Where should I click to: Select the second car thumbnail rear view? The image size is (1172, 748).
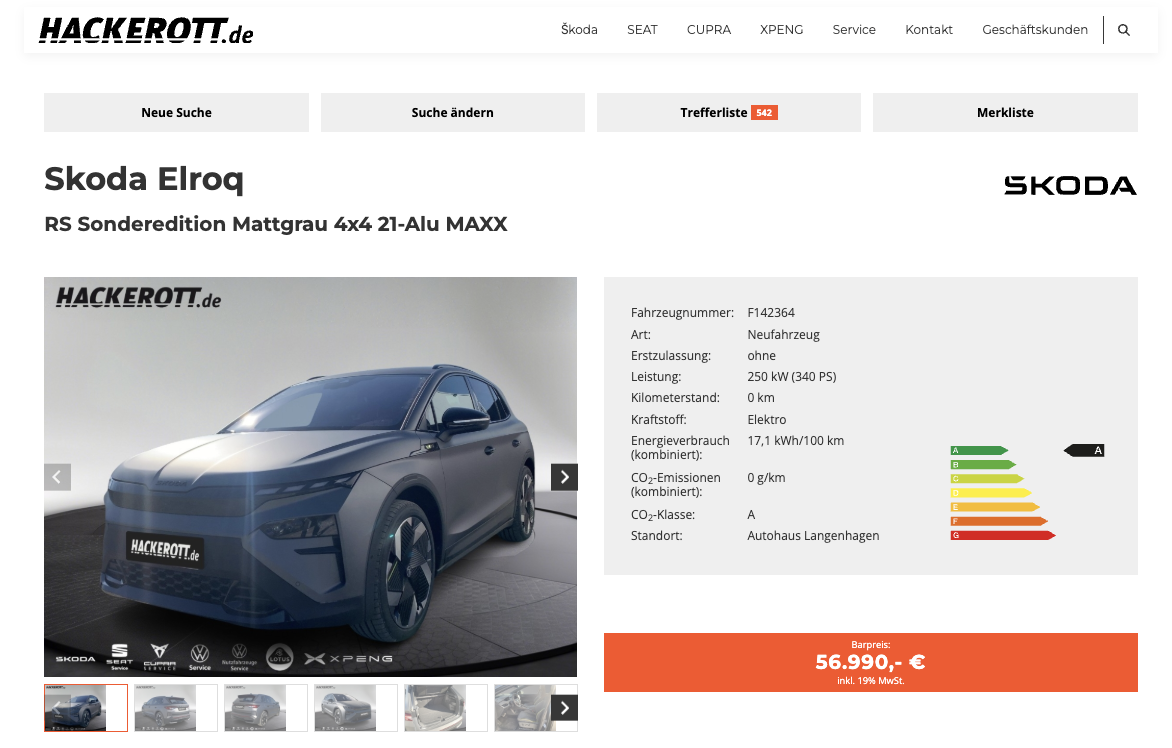click(176, 708)
